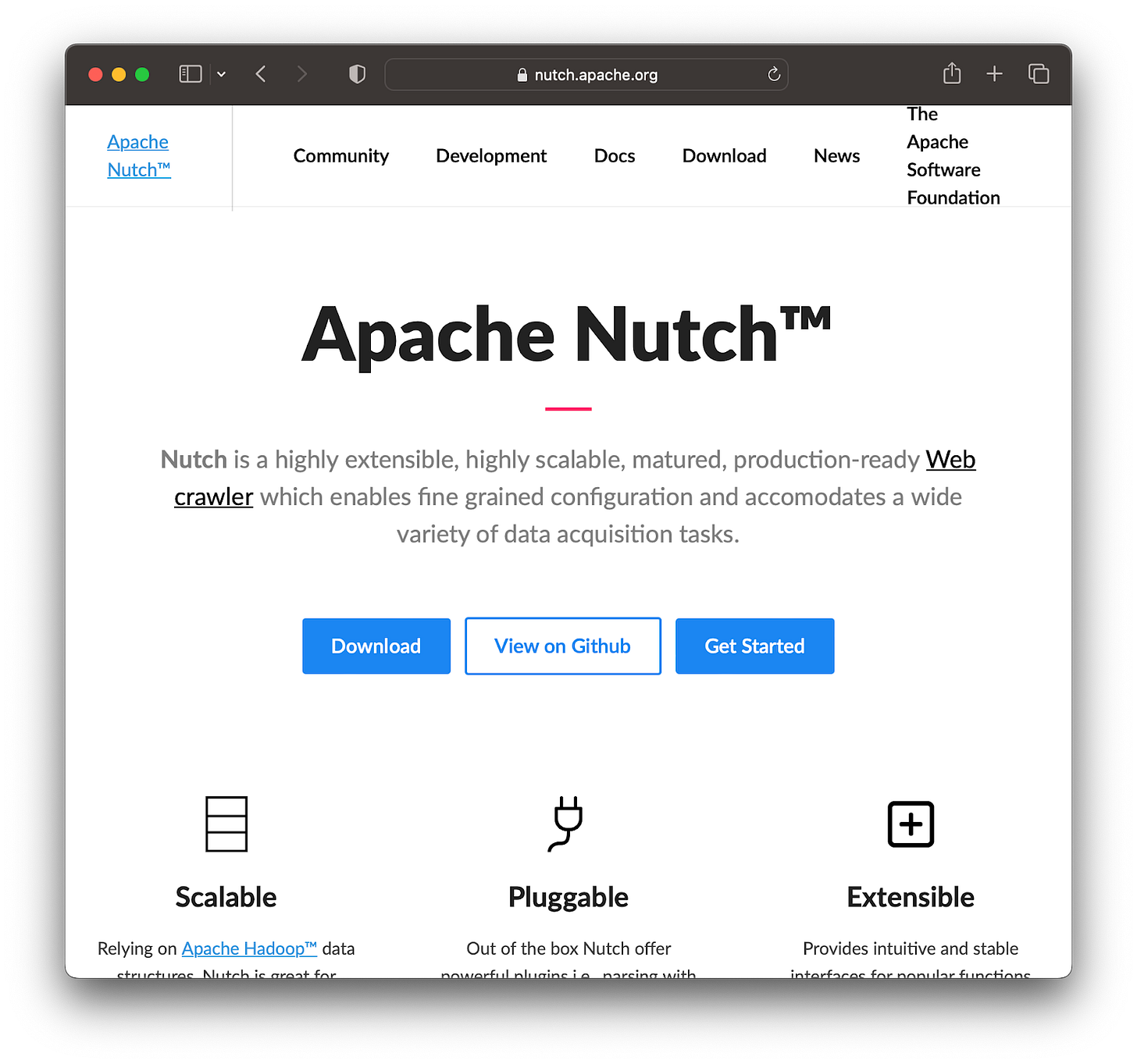This screenshot has width=1137, height=1064.
Task: Click the Pluggable heading
Action: 568,898
